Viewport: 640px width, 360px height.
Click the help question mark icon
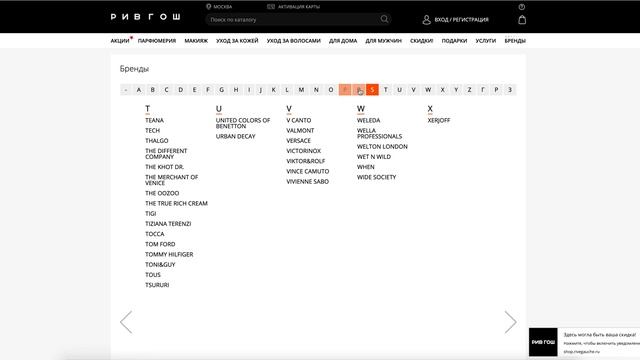(x=522, y=7)
